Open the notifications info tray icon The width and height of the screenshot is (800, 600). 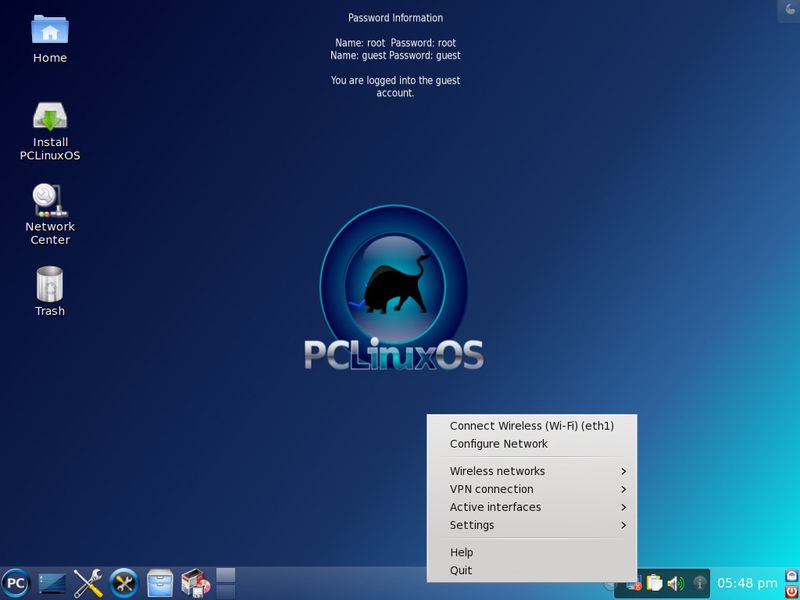coord(699,583)
